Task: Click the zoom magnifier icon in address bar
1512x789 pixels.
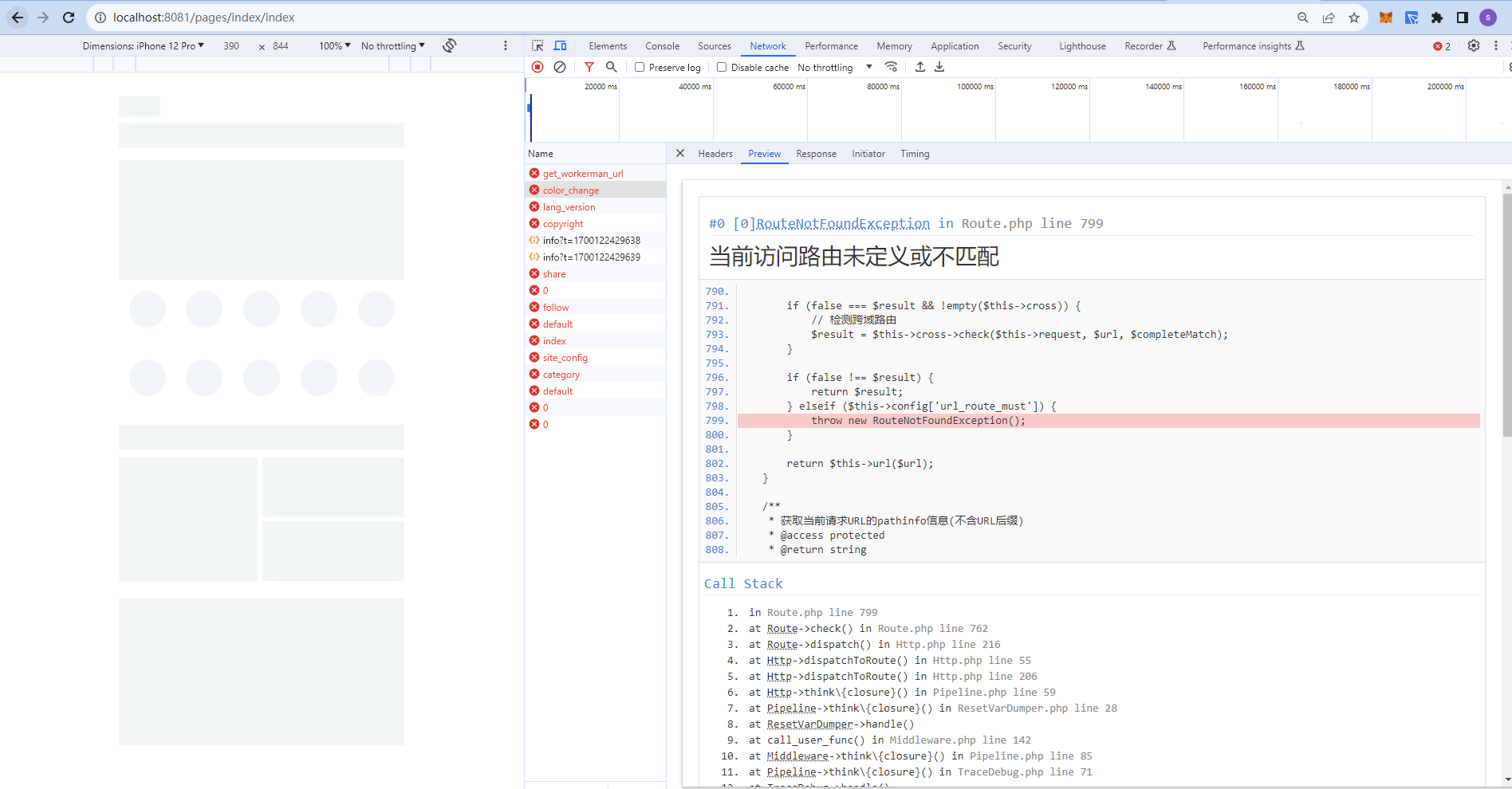Action: click(x=1303, y=18)
